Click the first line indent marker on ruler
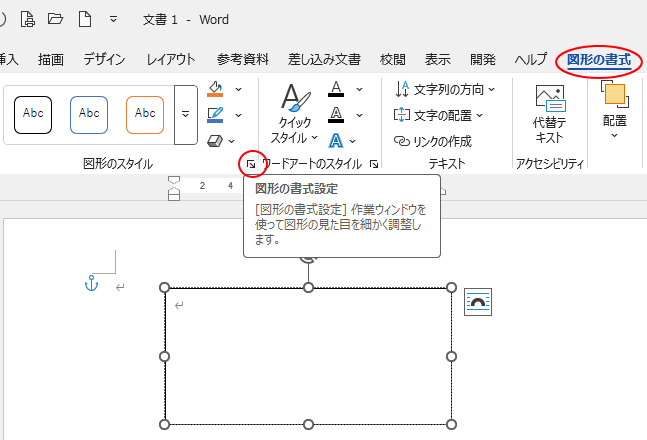Viewport: 647px width, 440px height. pyautogui.click(x=174, y=180)
